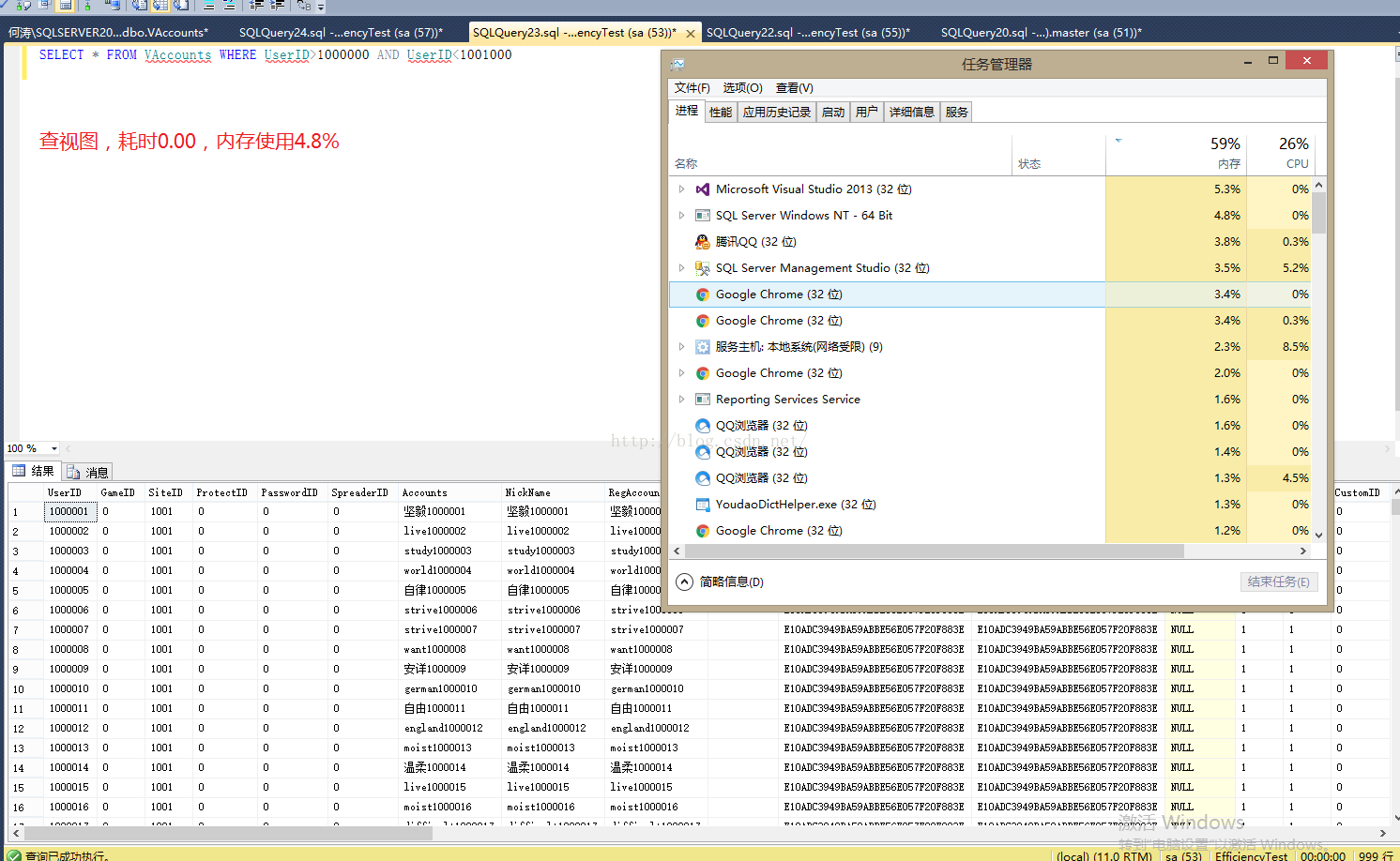Click the results-to-text toolbar icon in SSMS
The width and height of the screenshot is (1400, 861).
pos(139,5)
